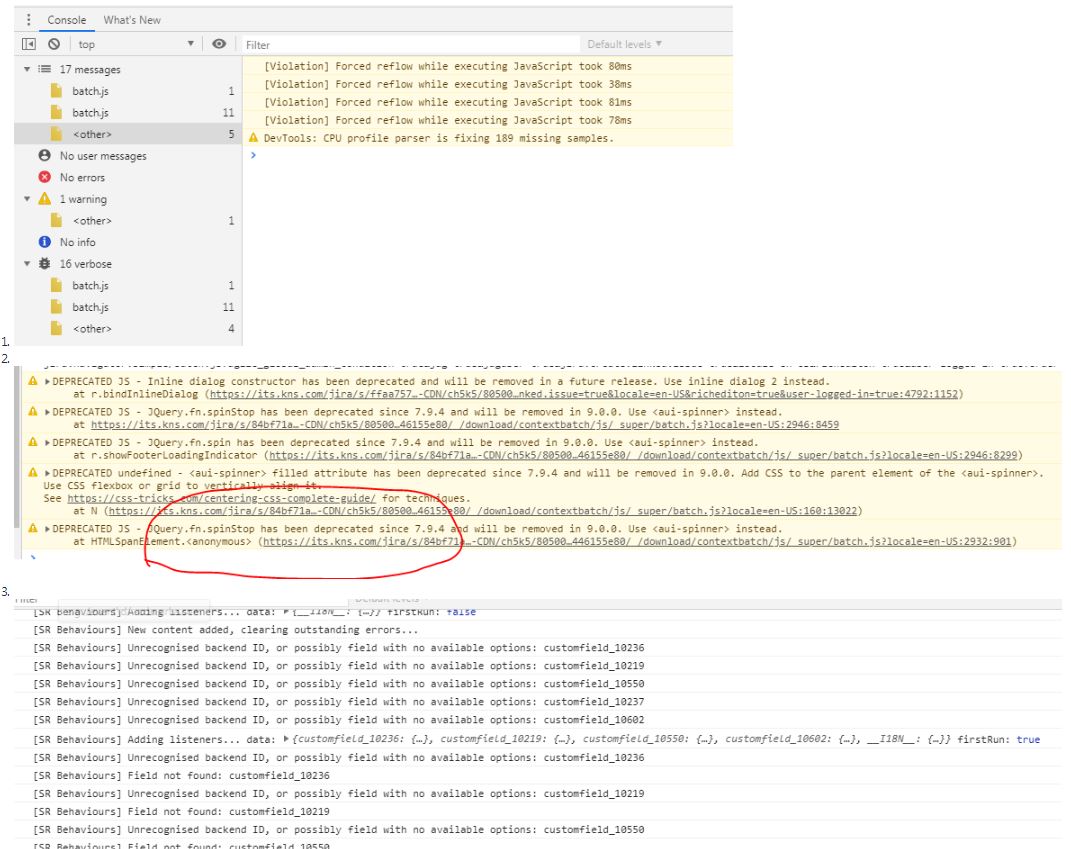Open the Default levels dropdown
The width and height of the screenshot is (1071, 849).
624,44
